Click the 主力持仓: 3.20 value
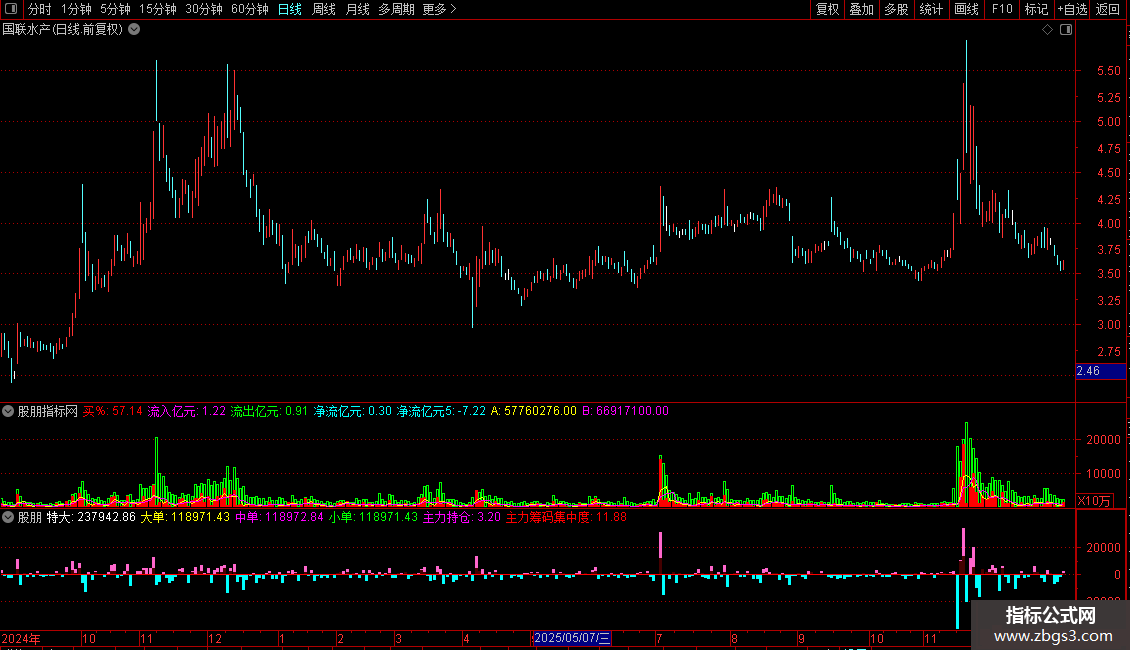The image size is (1130, 650). tap(461, 517)
